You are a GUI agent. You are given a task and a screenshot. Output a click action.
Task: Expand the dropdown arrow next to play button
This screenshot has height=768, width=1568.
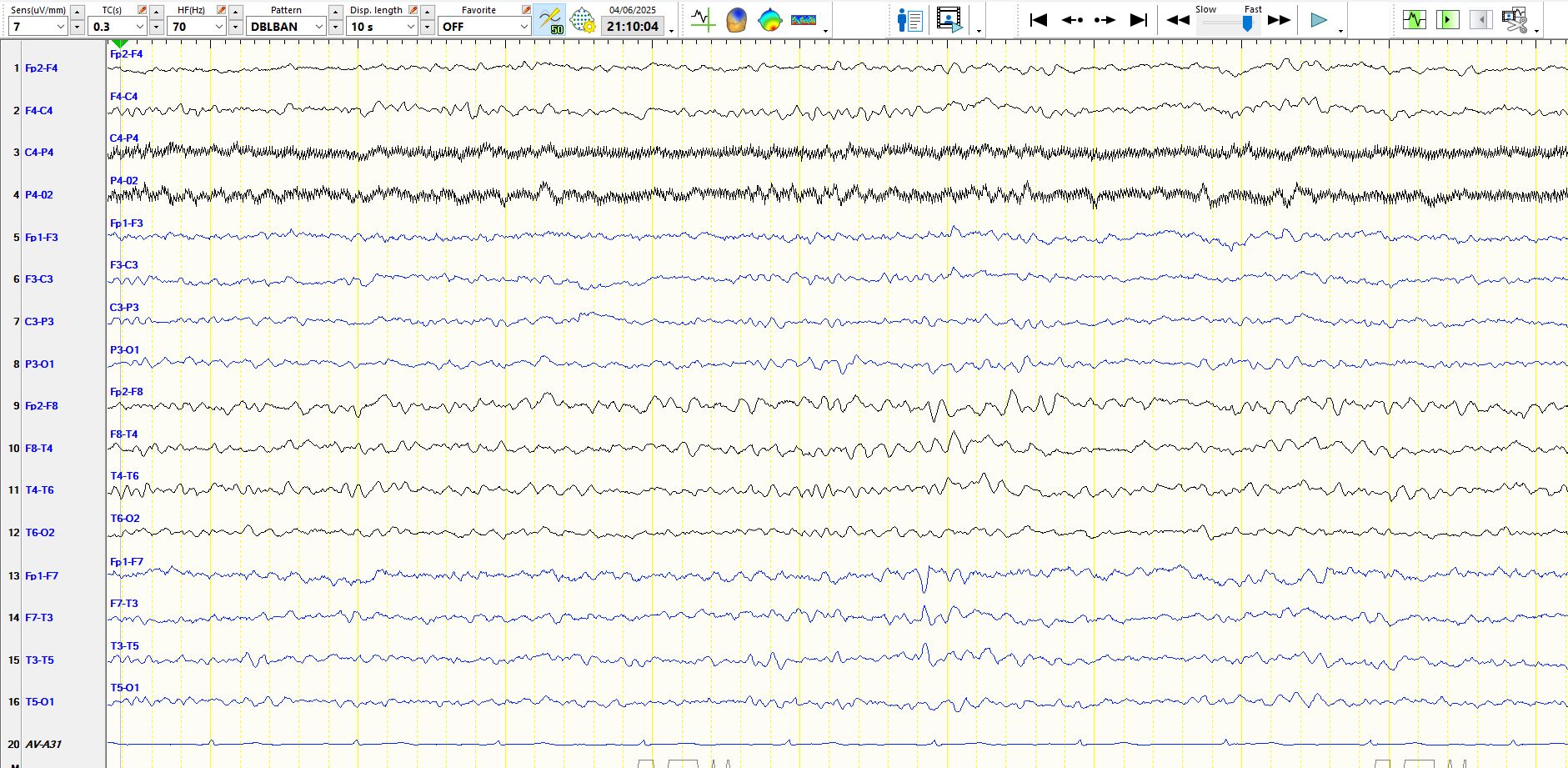pyautogui.click(x=1340, y=31)
